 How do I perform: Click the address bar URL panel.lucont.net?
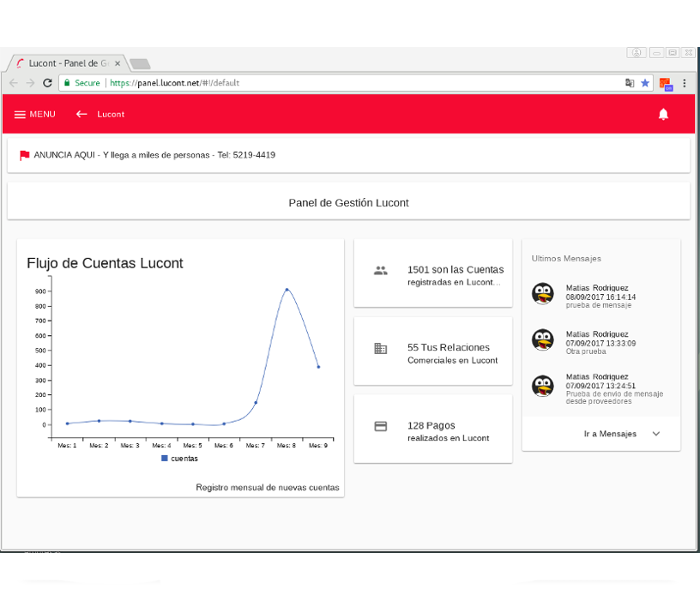point(175,83)
